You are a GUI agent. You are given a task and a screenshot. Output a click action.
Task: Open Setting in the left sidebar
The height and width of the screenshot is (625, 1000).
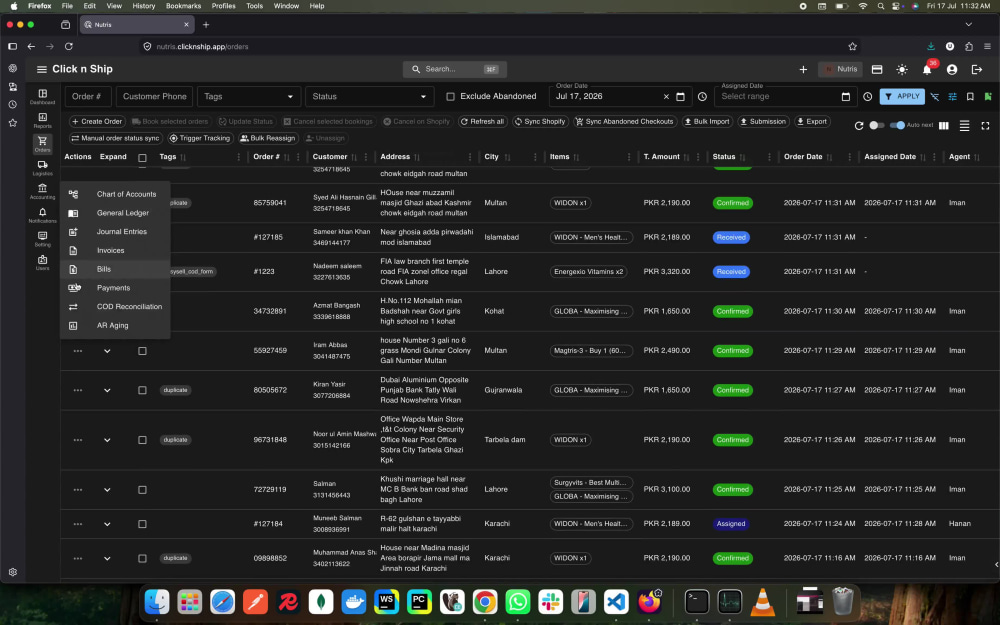(x=42, y=239)
